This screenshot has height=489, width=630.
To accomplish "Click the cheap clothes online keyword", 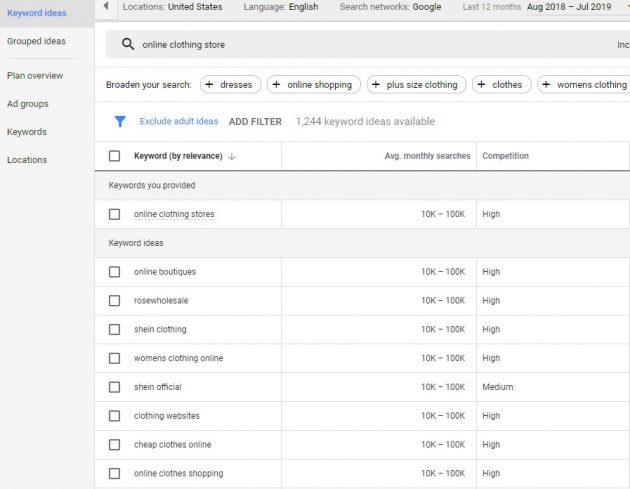I will pos(172,445).
